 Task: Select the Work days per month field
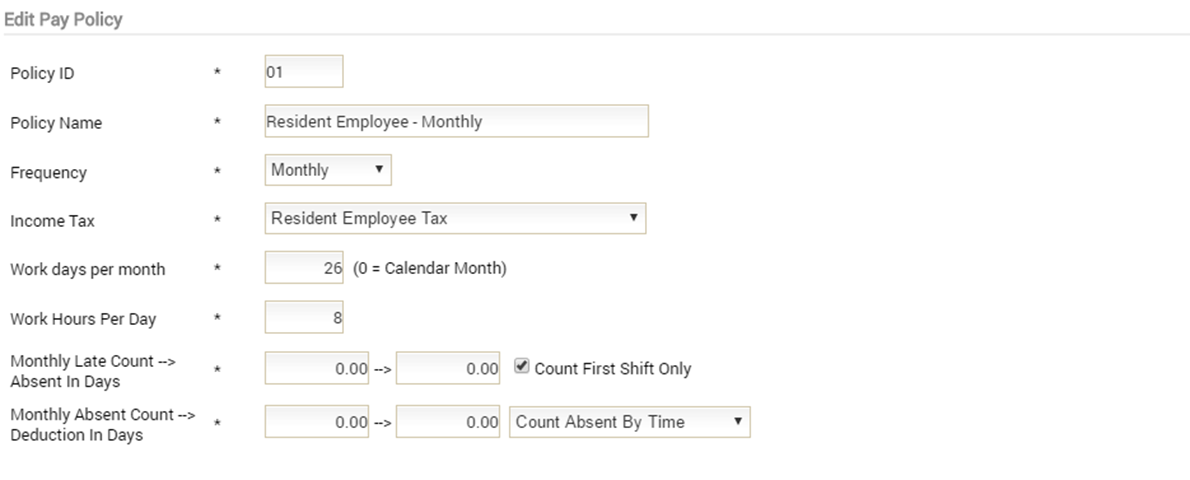point(304,267)
